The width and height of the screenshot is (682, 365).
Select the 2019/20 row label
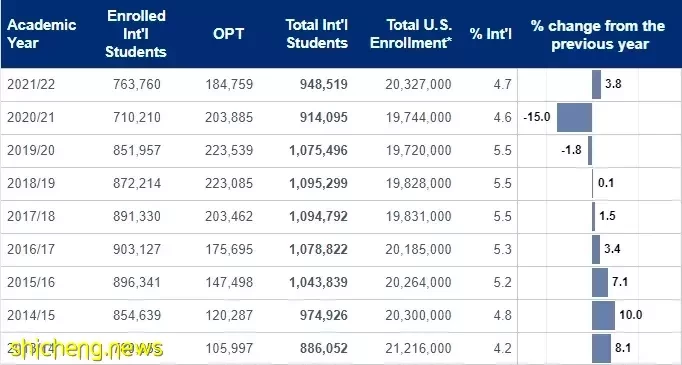pyautogui.click(x=31, y=150)
